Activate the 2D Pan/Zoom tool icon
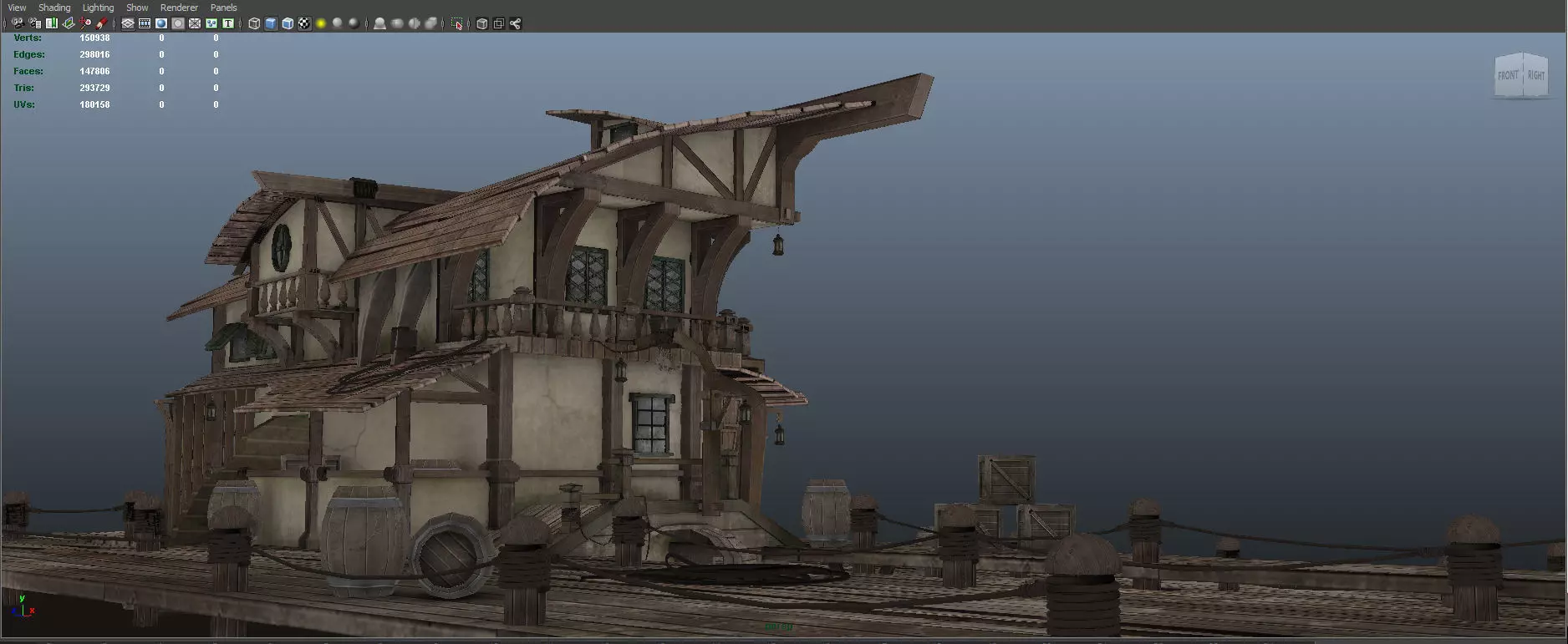This screenshot has height=644, width=1568. (84, 23)
